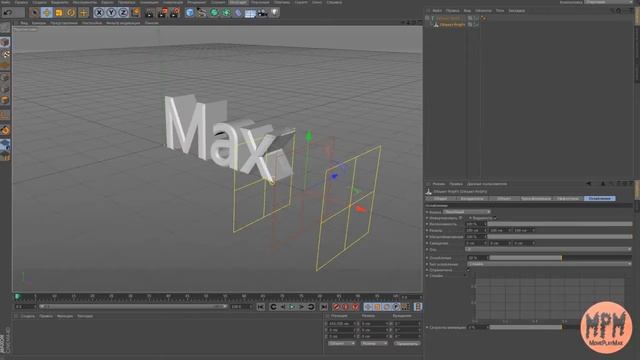This screenshot has height=360, width=640.
Task: Toggle the Z axis lock button
Action: click(x=123, y=13)
